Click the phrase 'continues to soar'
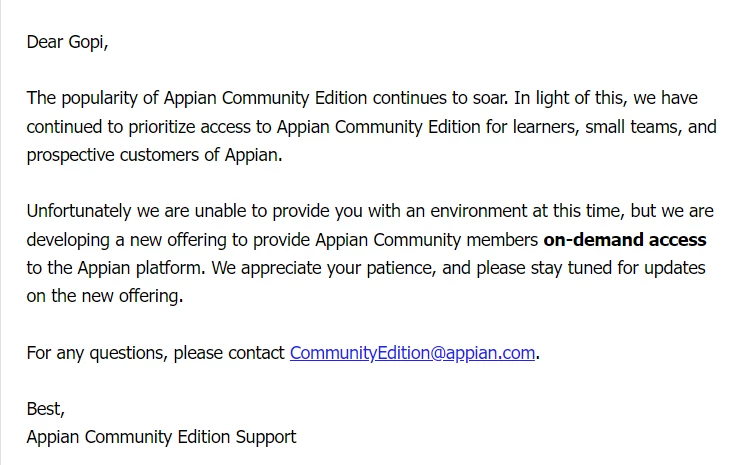737x465 pixels. (x=440, y=98)
